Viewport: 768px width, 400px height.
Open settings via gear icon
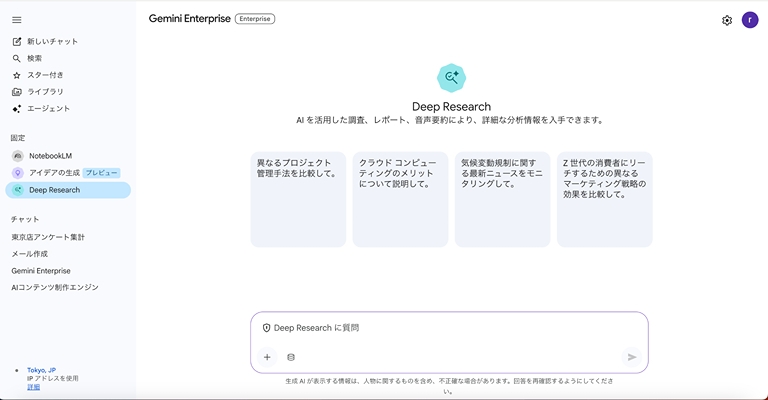pos(727,21)
